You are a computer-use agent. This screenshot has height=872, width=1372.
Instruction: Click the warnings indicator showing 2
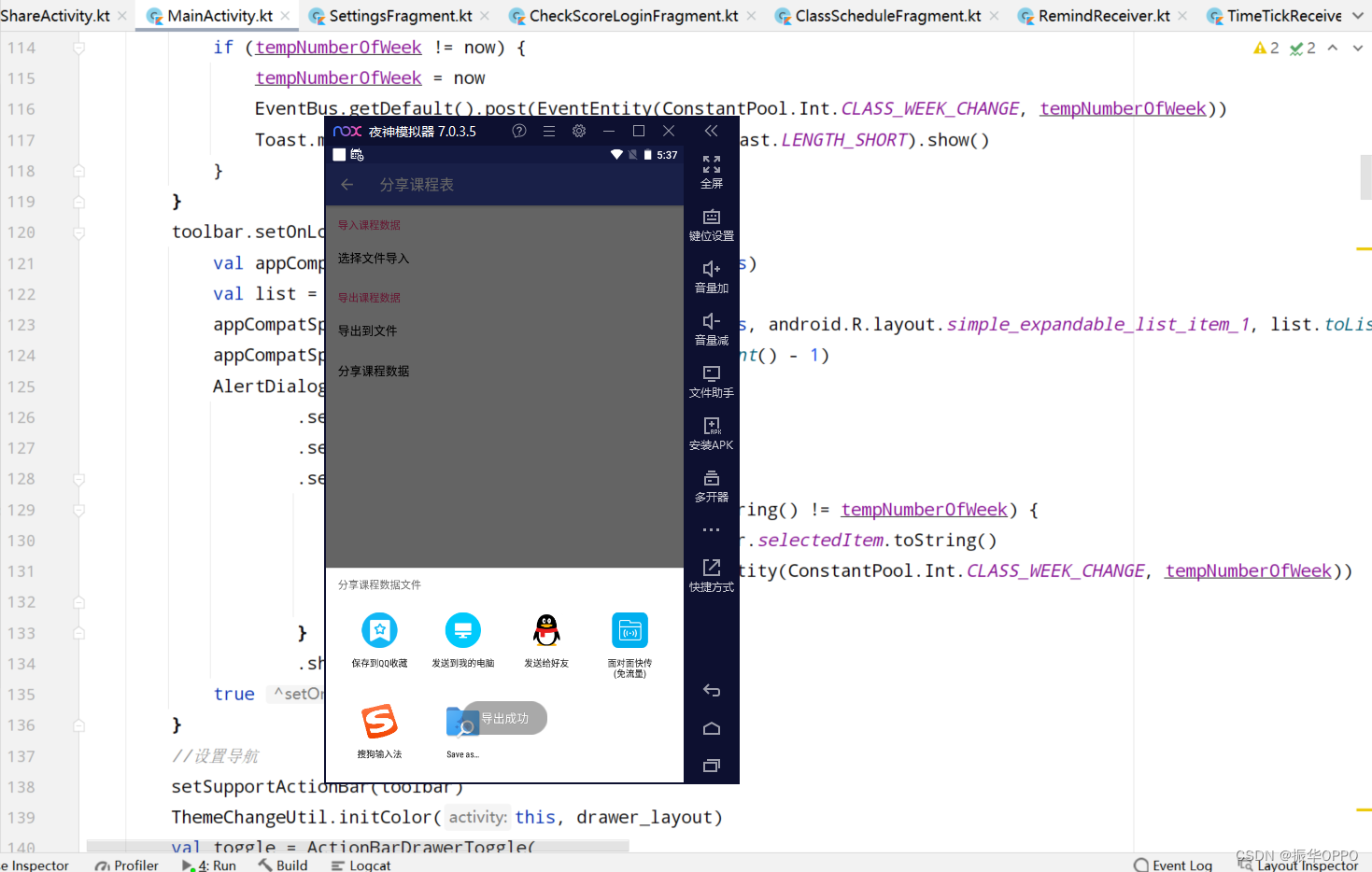tap(1266, 48)
